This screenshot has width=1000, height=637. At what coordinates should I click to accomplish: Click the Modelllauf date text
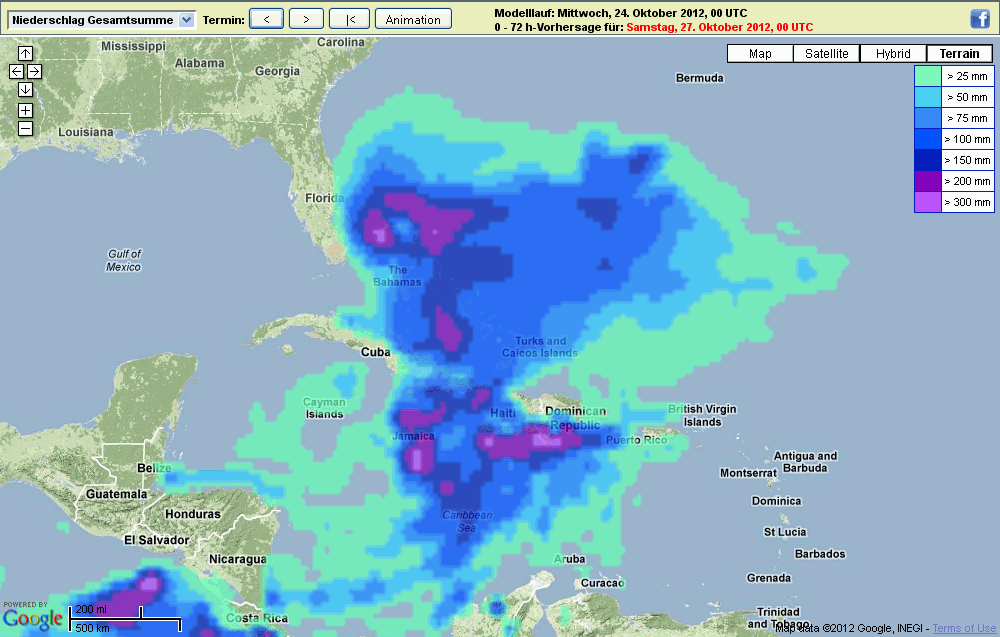tap(621, 13)
